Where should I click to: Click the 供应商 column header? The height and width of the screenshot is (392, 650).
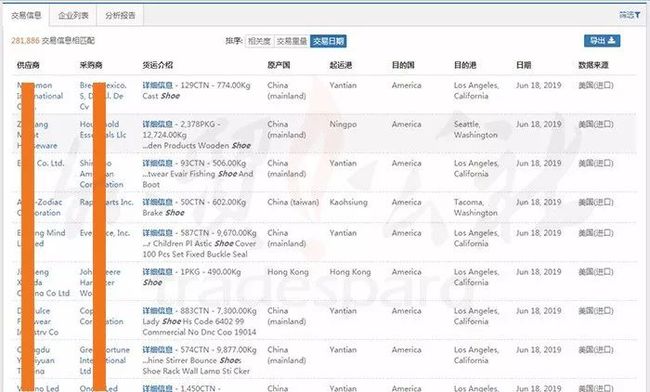pos(28,65)
